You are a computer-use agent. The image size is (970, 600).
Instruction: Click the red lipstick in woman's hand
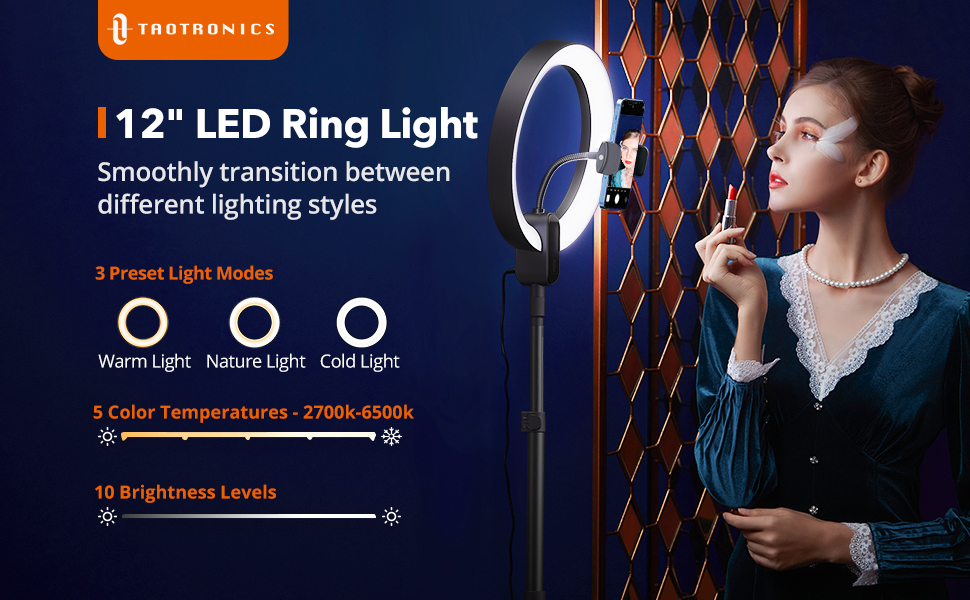[729, 207]
